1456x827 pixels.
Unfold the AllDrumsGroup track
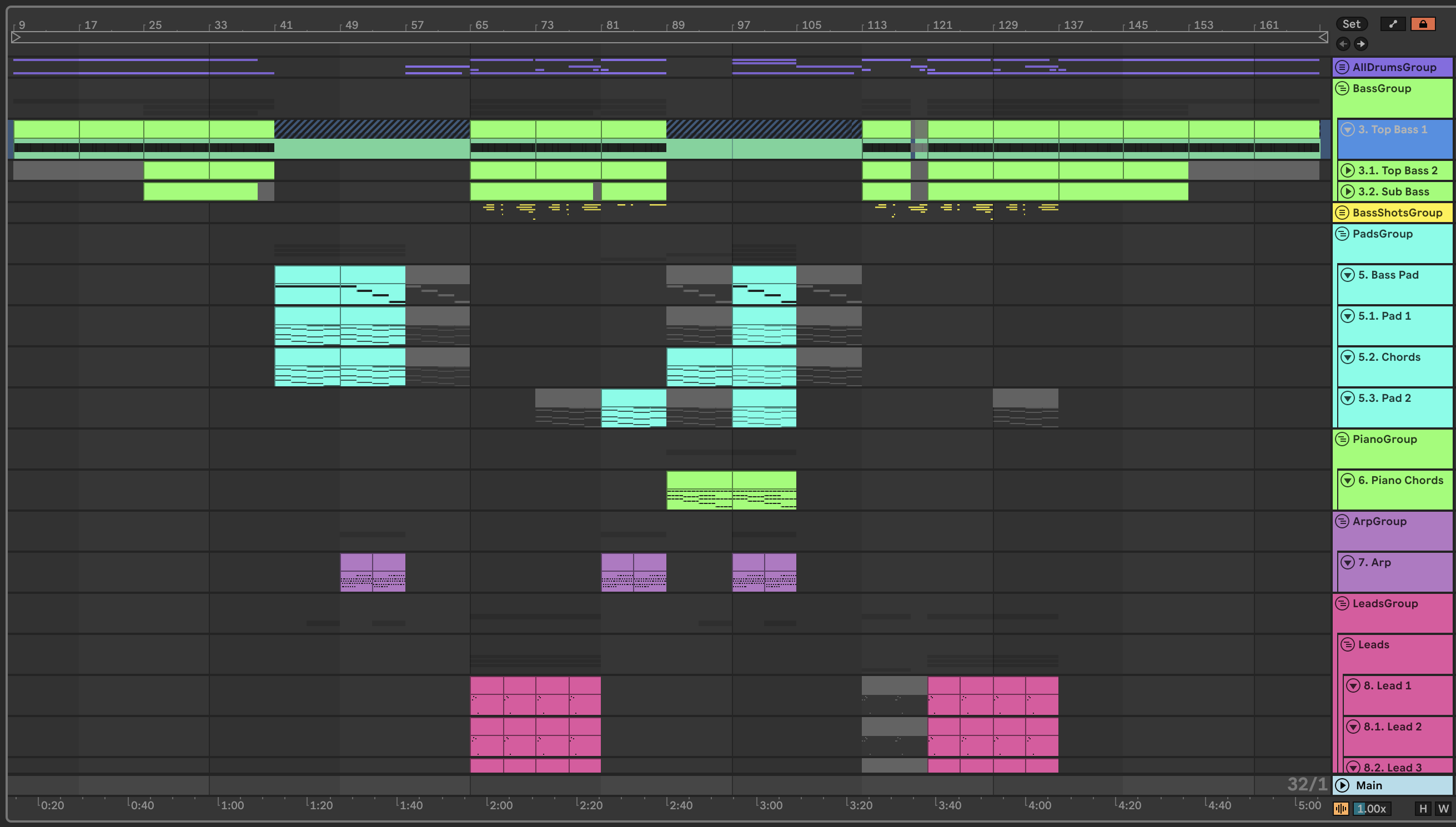tap(1342, 67)
